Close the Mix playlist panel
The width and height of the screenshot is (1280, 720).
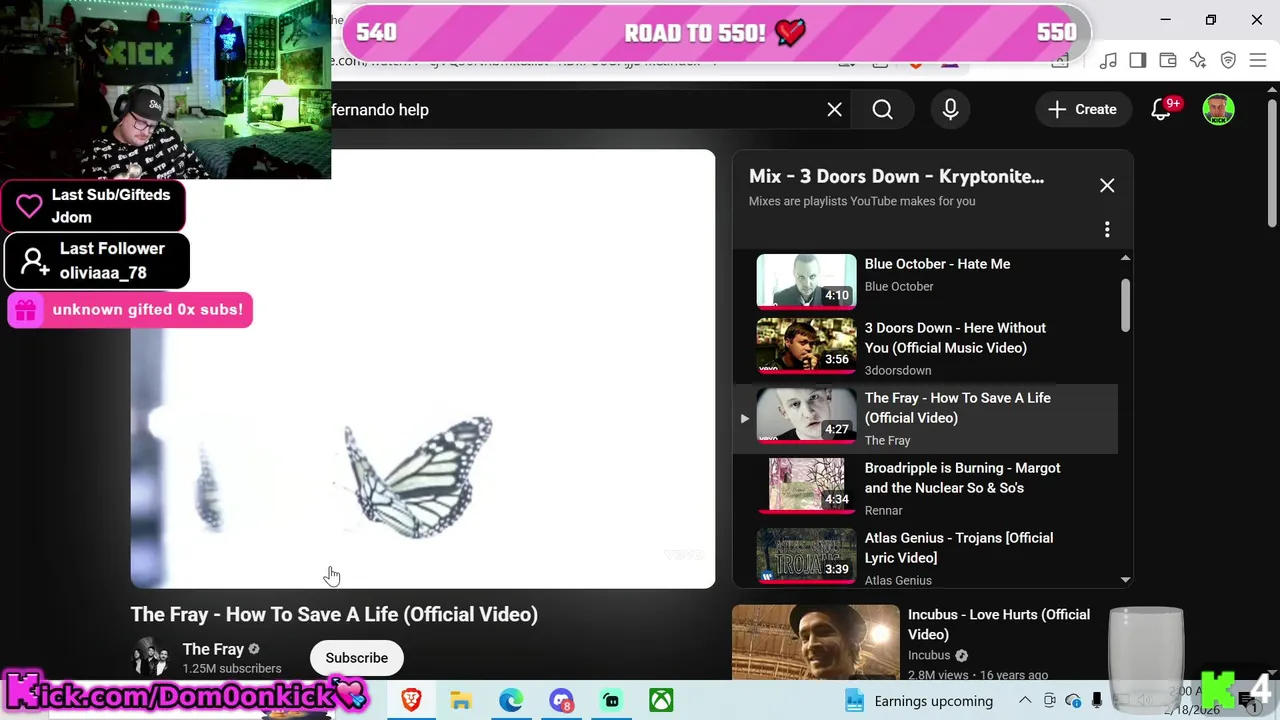(1107, 186)
